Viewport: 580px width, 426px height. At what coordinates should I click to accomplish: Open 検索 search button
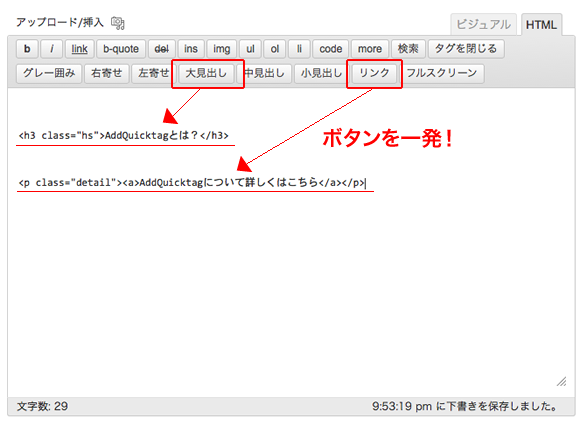tap(408, 49)
